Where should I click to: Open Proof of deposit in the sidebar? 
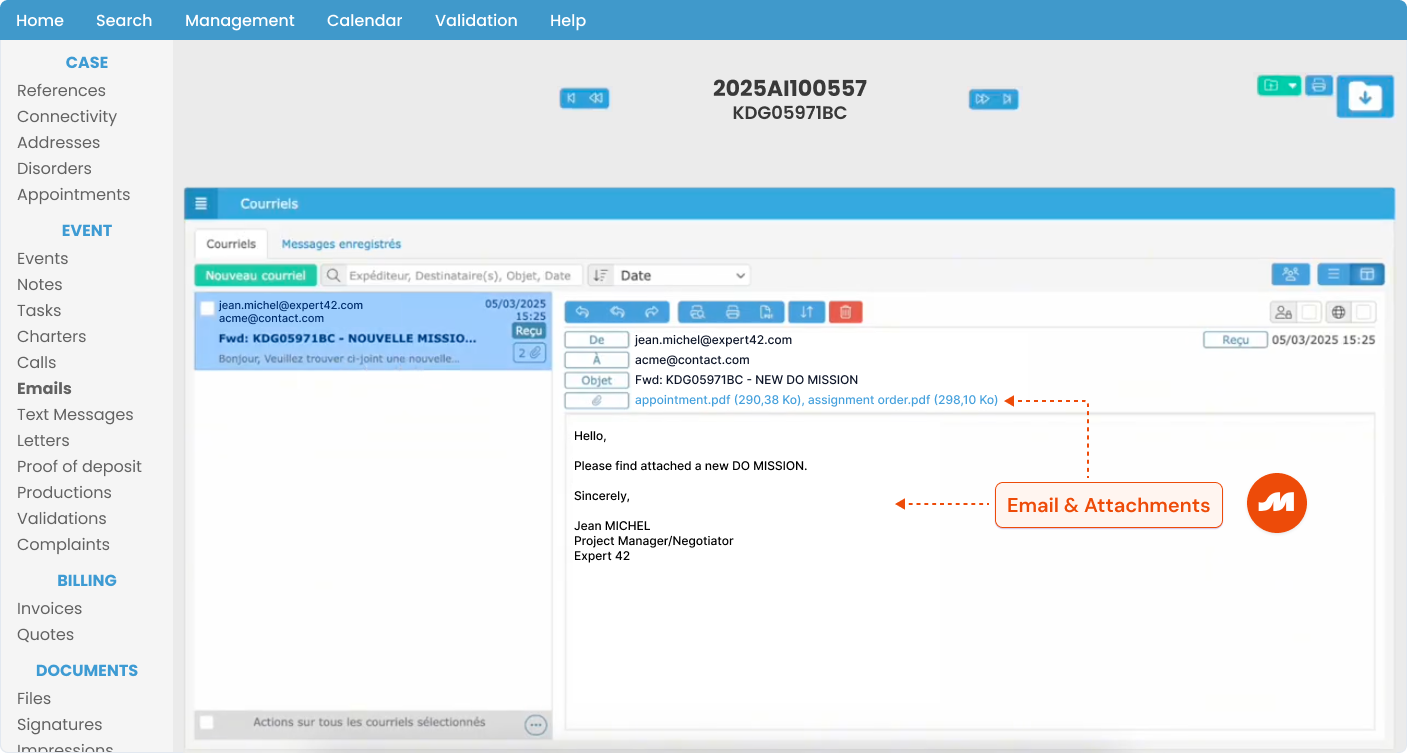coord(79,466)
